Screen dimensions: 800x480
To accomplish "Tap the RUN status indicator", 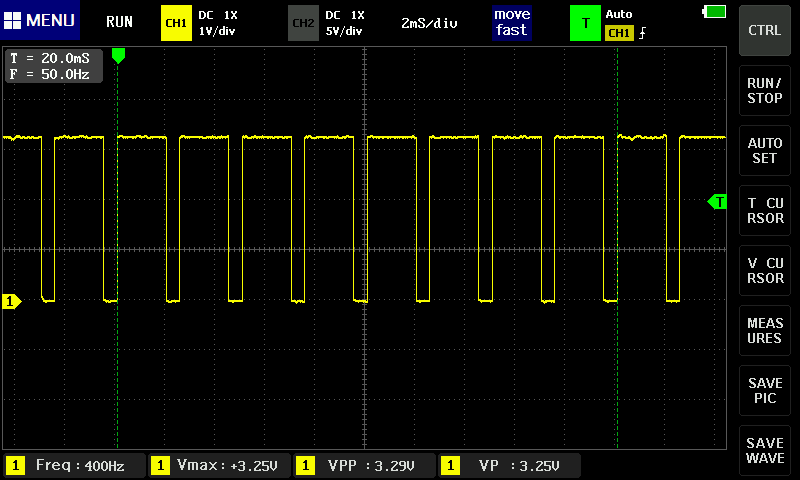I will coord(119,22).
